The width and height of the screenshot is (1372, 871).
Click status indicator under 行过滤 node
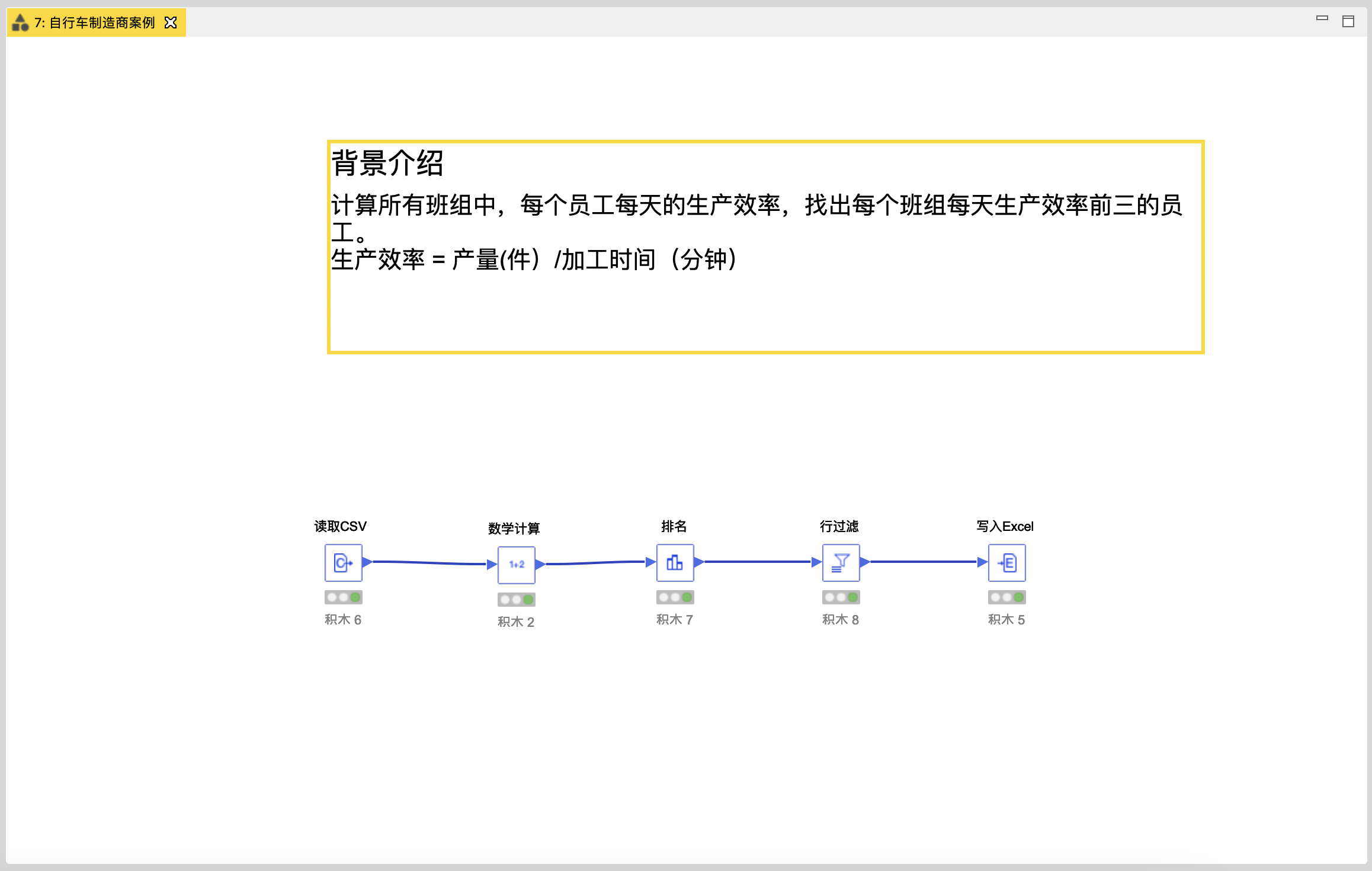(x=841, y=597)
